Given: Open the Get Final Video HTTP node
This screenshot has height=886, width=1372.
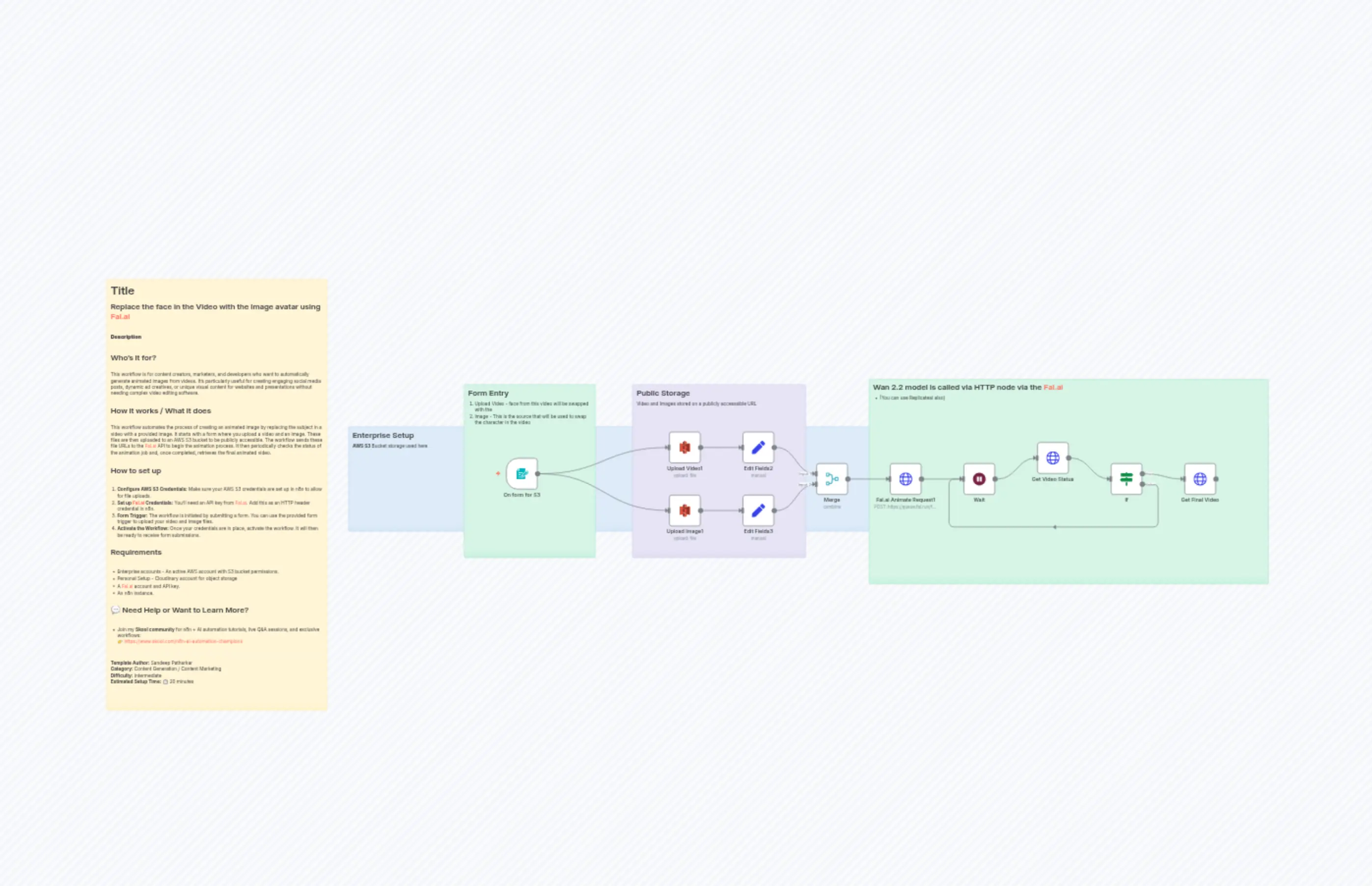Looking at the screenshot, I should coord(1200,479).
